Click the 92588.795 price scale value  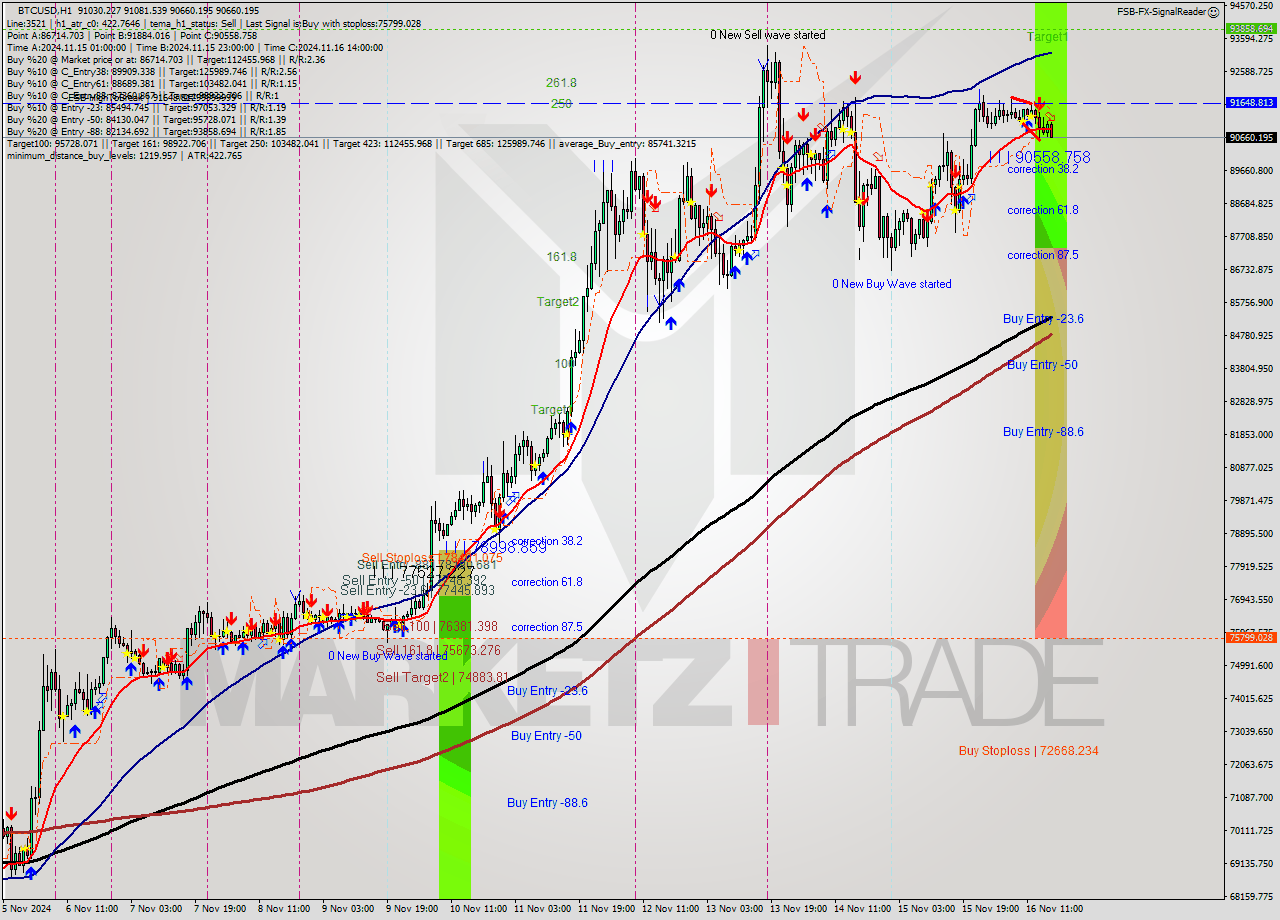click(1251, 71)
